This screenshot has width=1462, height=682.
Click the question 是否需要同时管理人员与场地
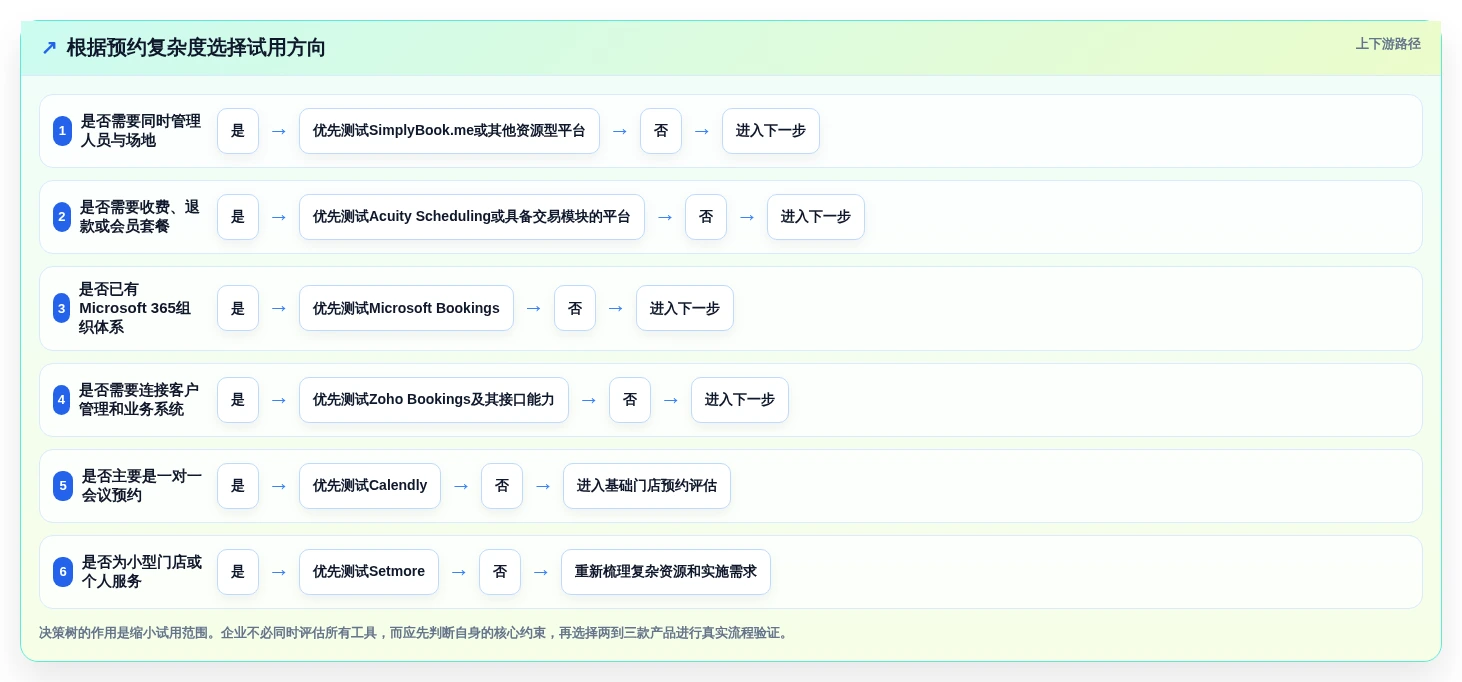pos(141,131)
